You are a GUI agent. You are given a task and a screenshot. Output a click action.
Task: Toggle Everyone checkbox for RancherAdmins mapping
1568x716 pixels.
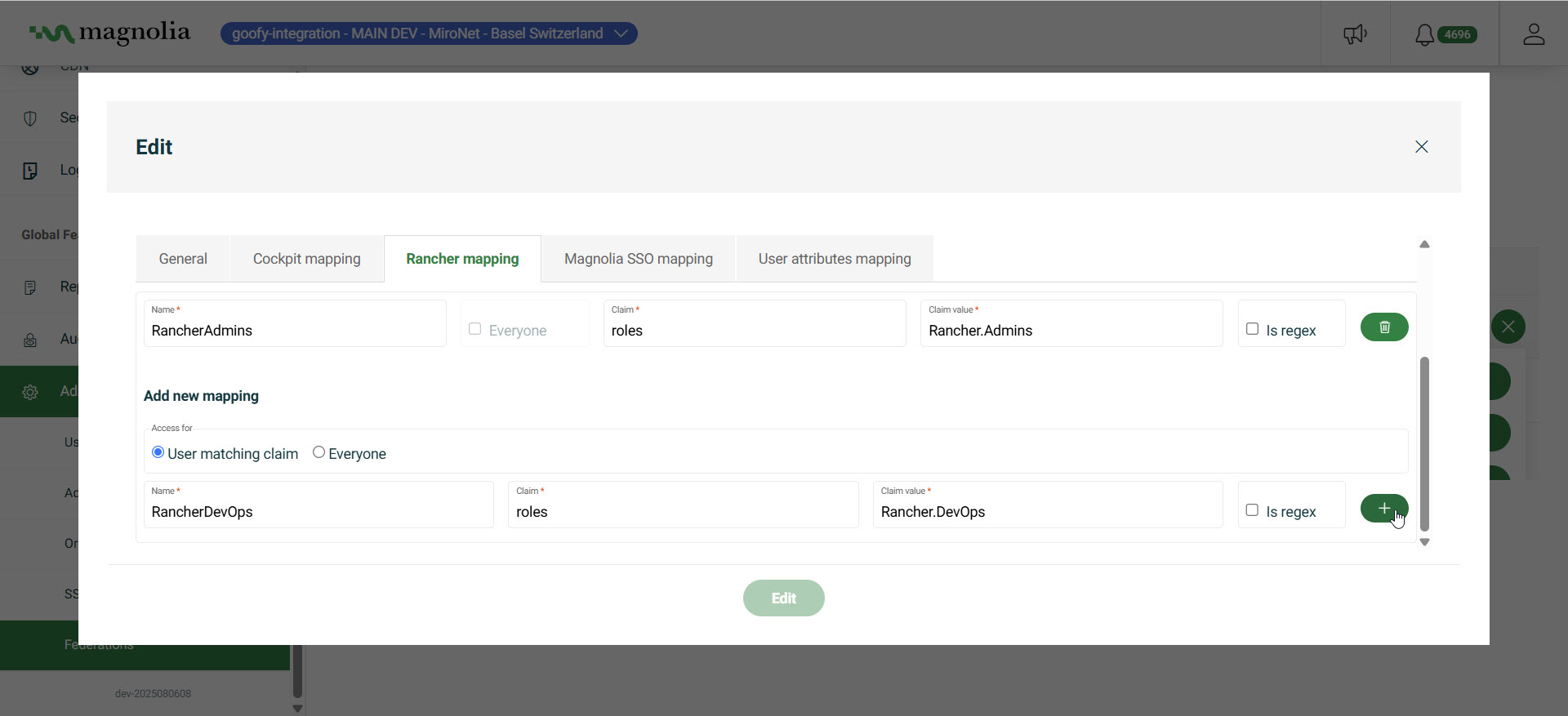click(x=474, y=329)
